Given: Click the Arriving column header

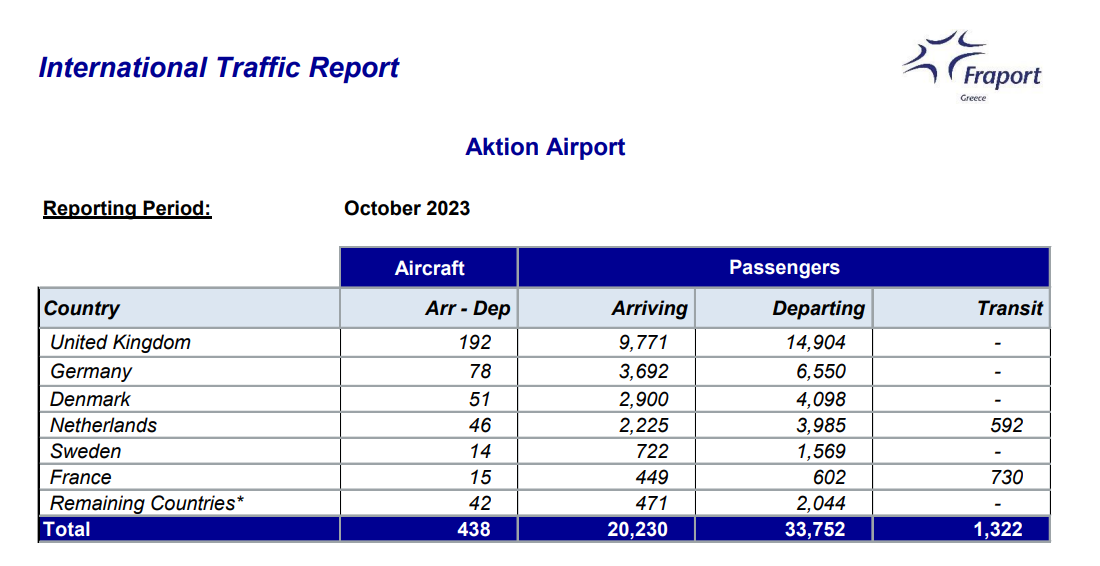Looking at the screenshot, I should click(649, 308).
